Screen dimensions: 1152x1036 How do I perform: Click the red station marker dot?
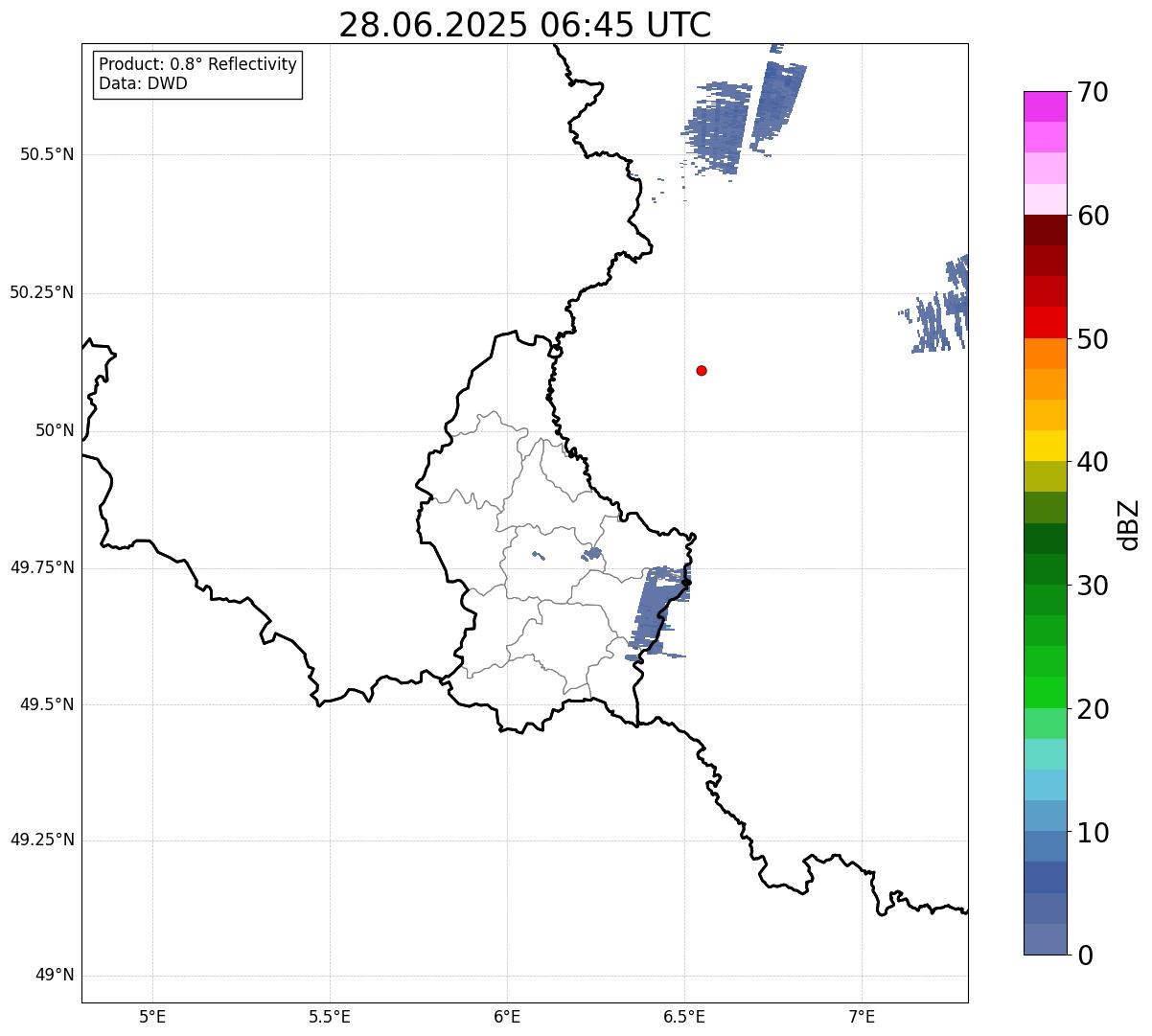702,370
